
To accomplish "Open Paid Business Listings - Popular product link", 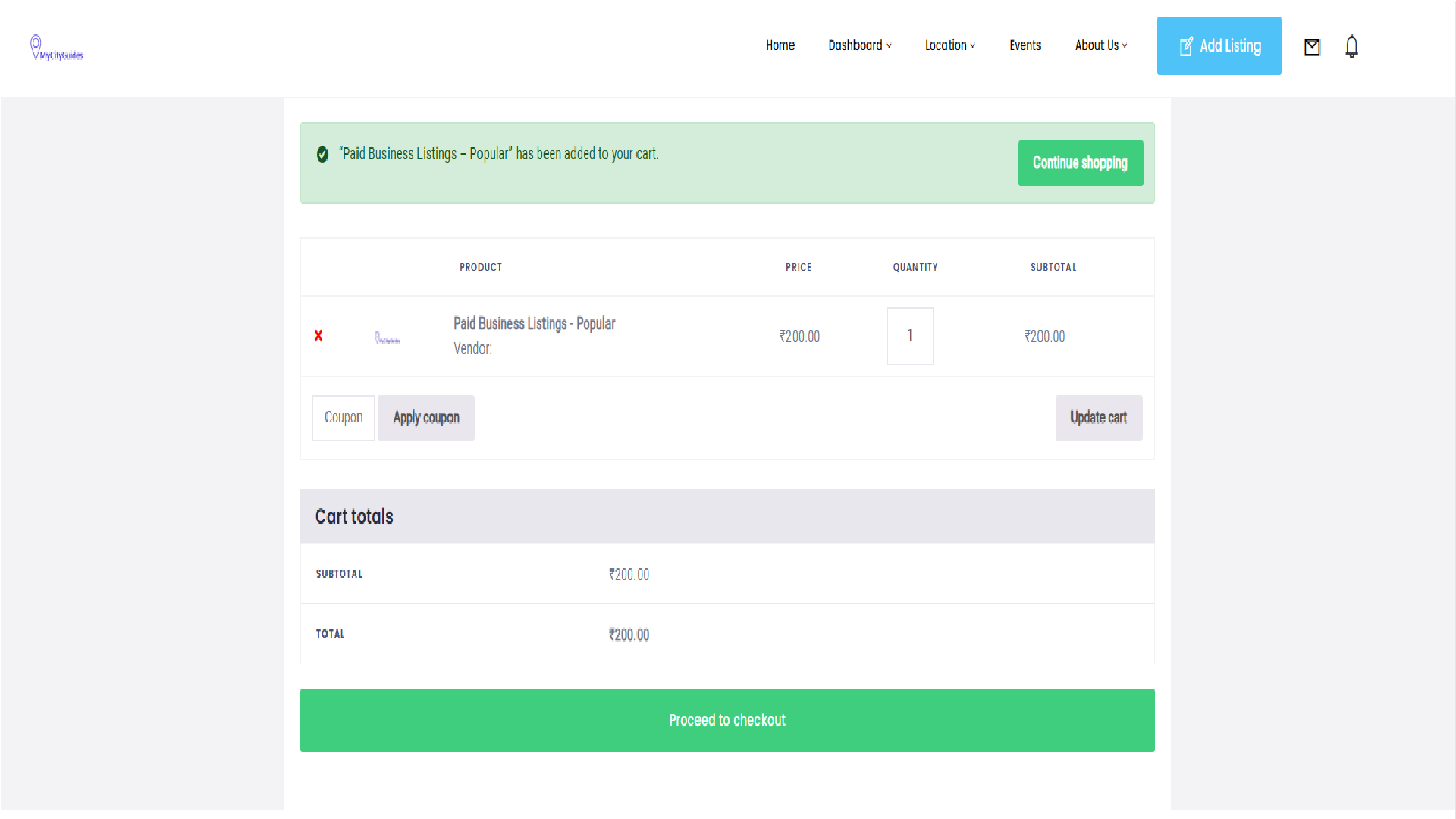I will click(x=534, y=323).
